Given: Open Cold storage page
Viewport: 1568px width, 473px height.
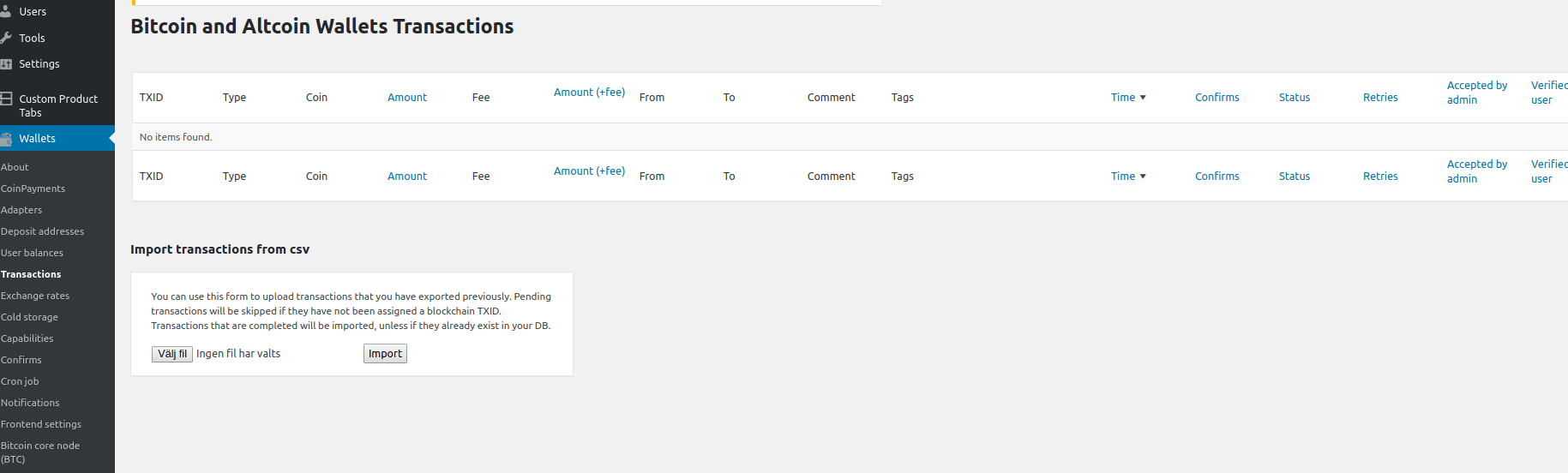Looking at the screenshot, I should [x=29, y=317].
